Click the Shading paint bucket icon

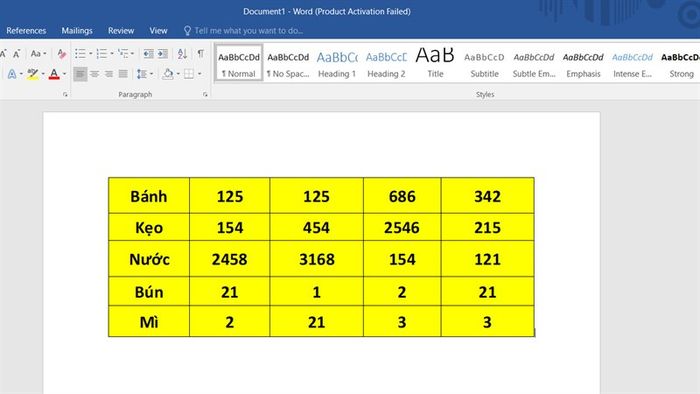pos(168,74)
